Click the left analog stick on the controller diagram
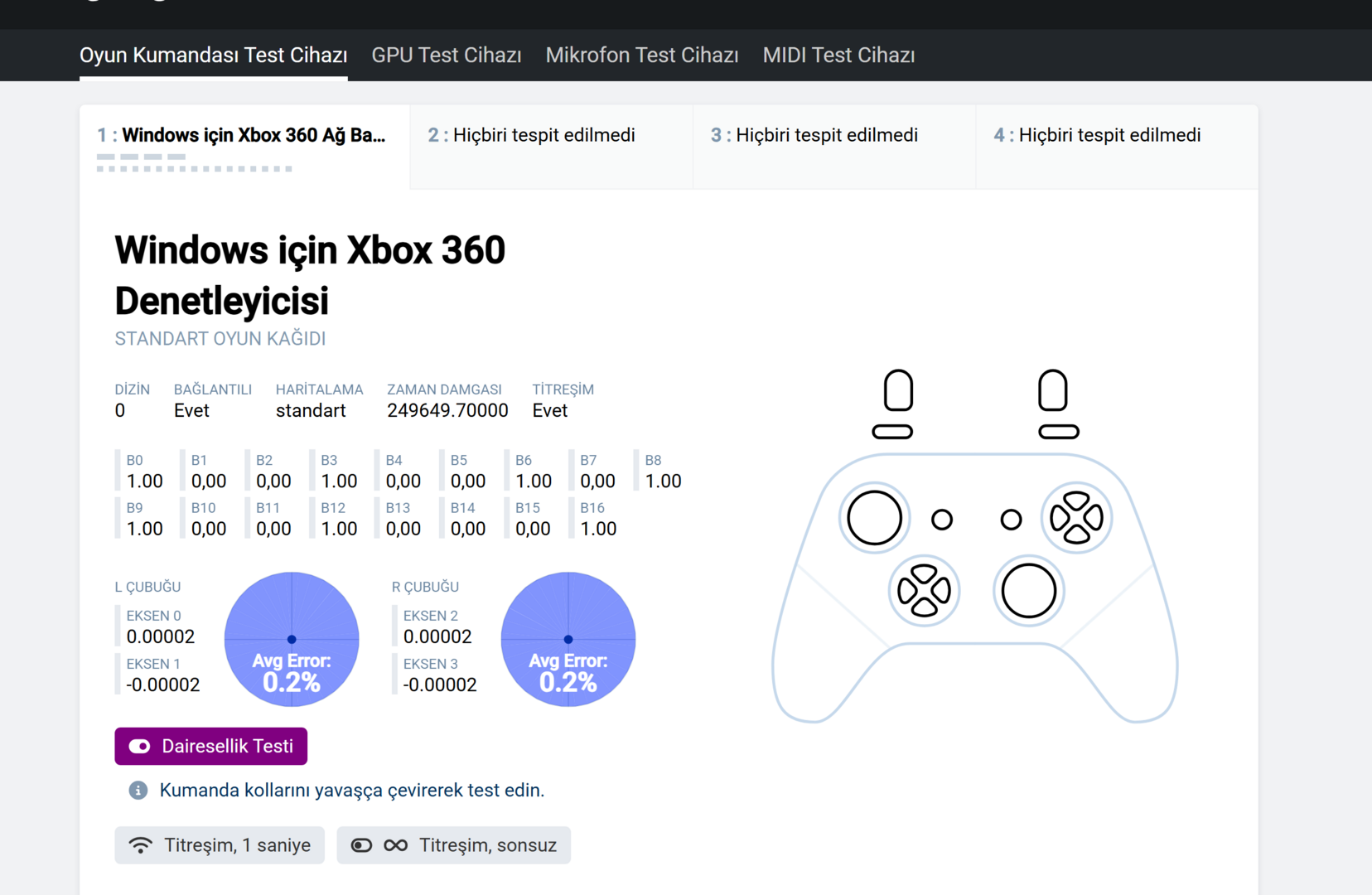Viewport: 1372px width, 895px height. click(x=874, y=518)
